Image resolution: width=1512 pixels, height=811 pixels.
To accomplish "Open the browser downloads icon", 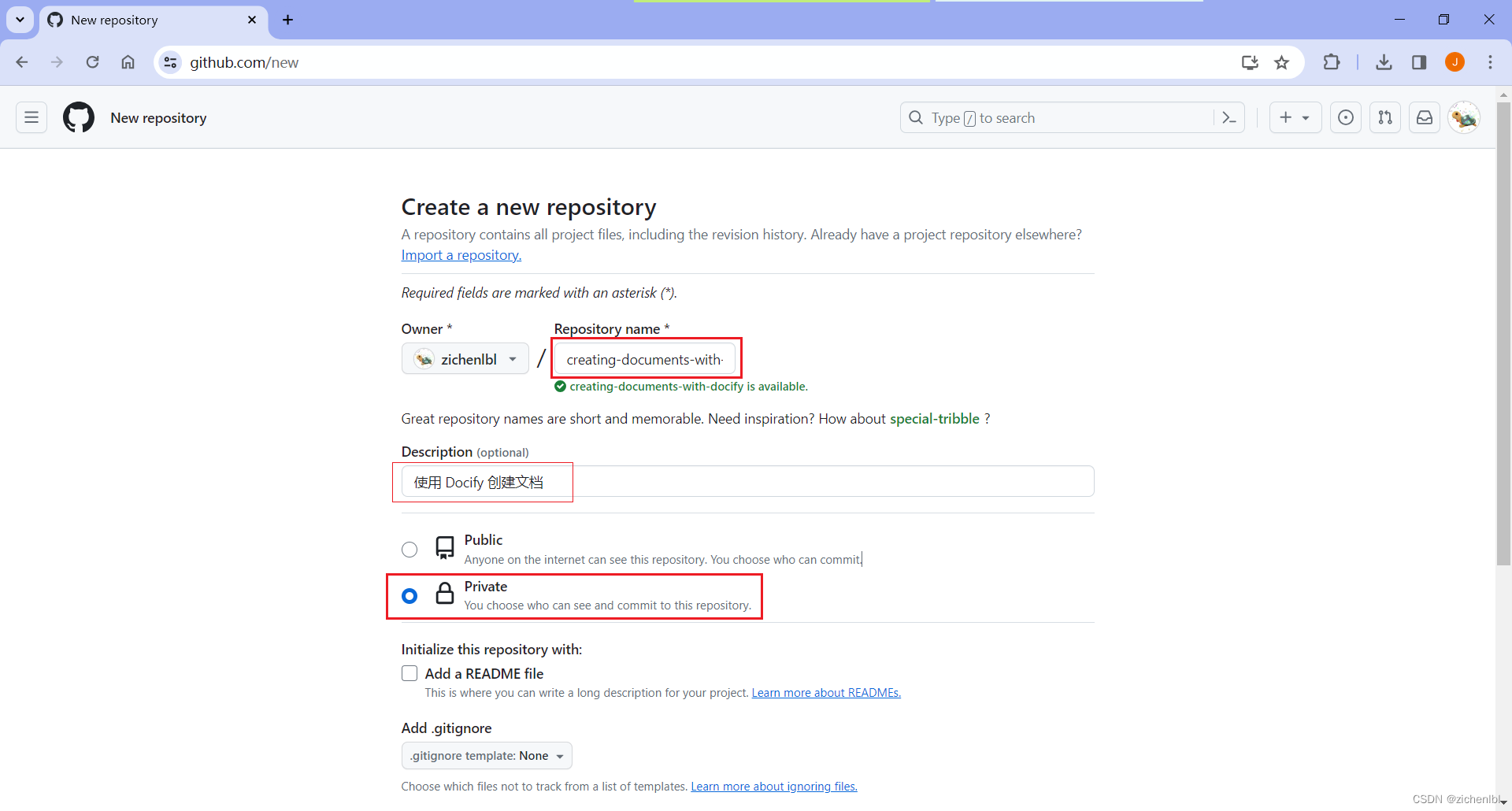I will [x=1384, y=62].
